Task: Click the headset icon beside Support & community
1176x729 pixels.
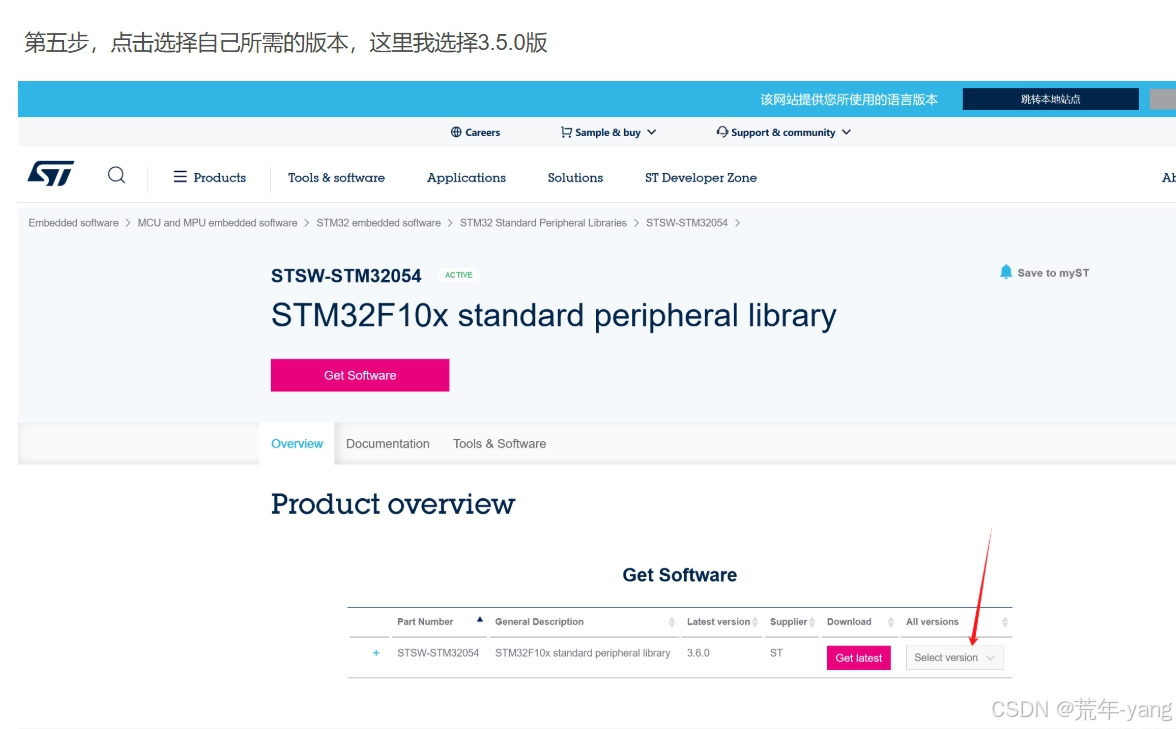Action: 722,132
